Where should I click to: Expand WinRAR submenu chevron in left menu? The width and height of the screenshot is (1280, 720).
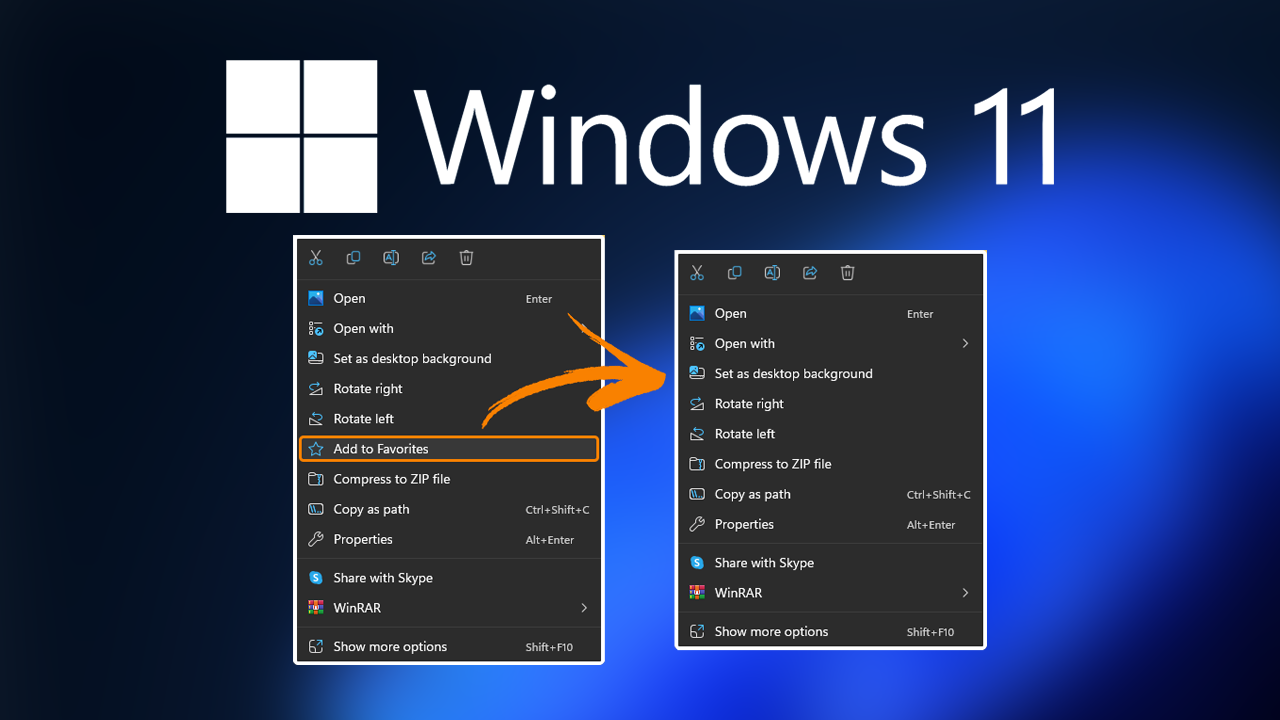[x=584, y=608]
